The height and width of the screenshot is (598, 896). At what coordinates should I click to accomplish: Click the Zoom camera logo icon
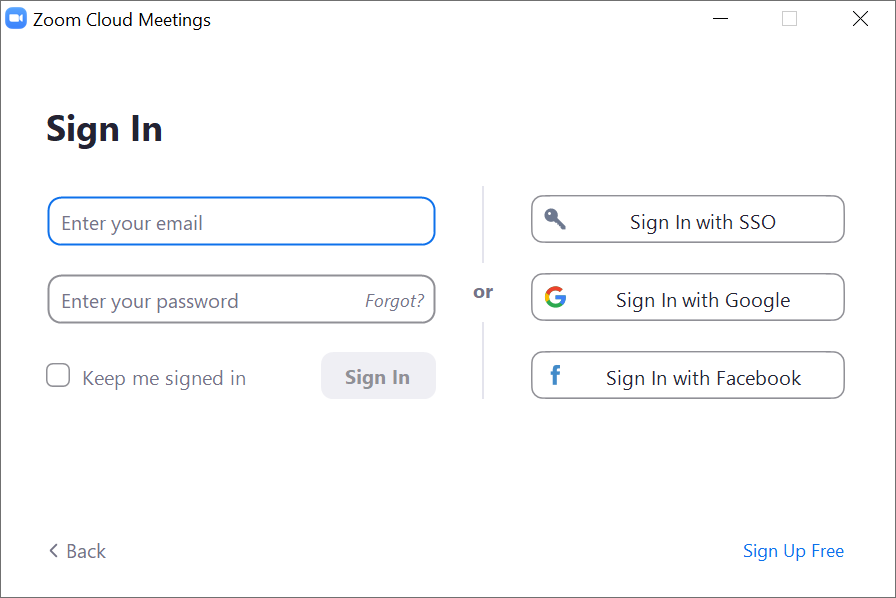pos(16,19)
